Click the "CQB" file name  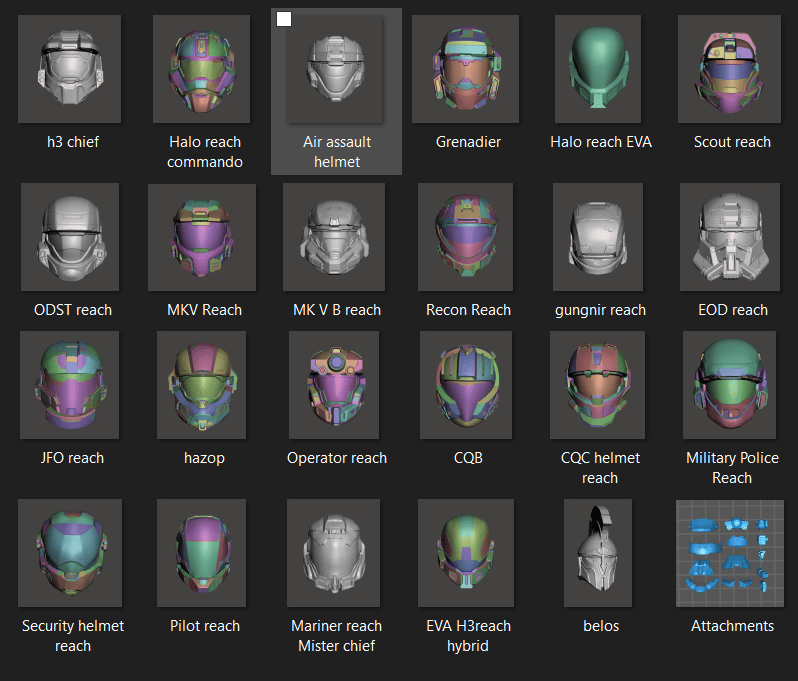point(468,458)
